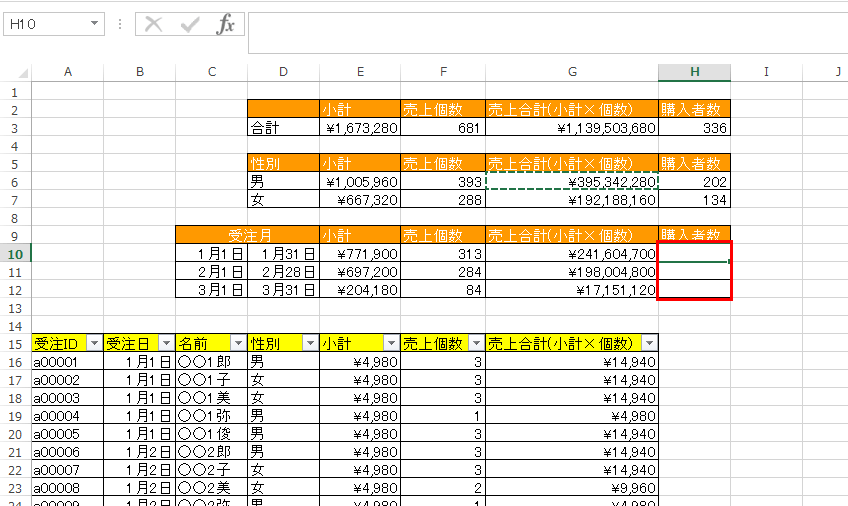Open the 性別 filter dropdown
The width and height of the screenshot is (848, 506).
click(309, 343)
